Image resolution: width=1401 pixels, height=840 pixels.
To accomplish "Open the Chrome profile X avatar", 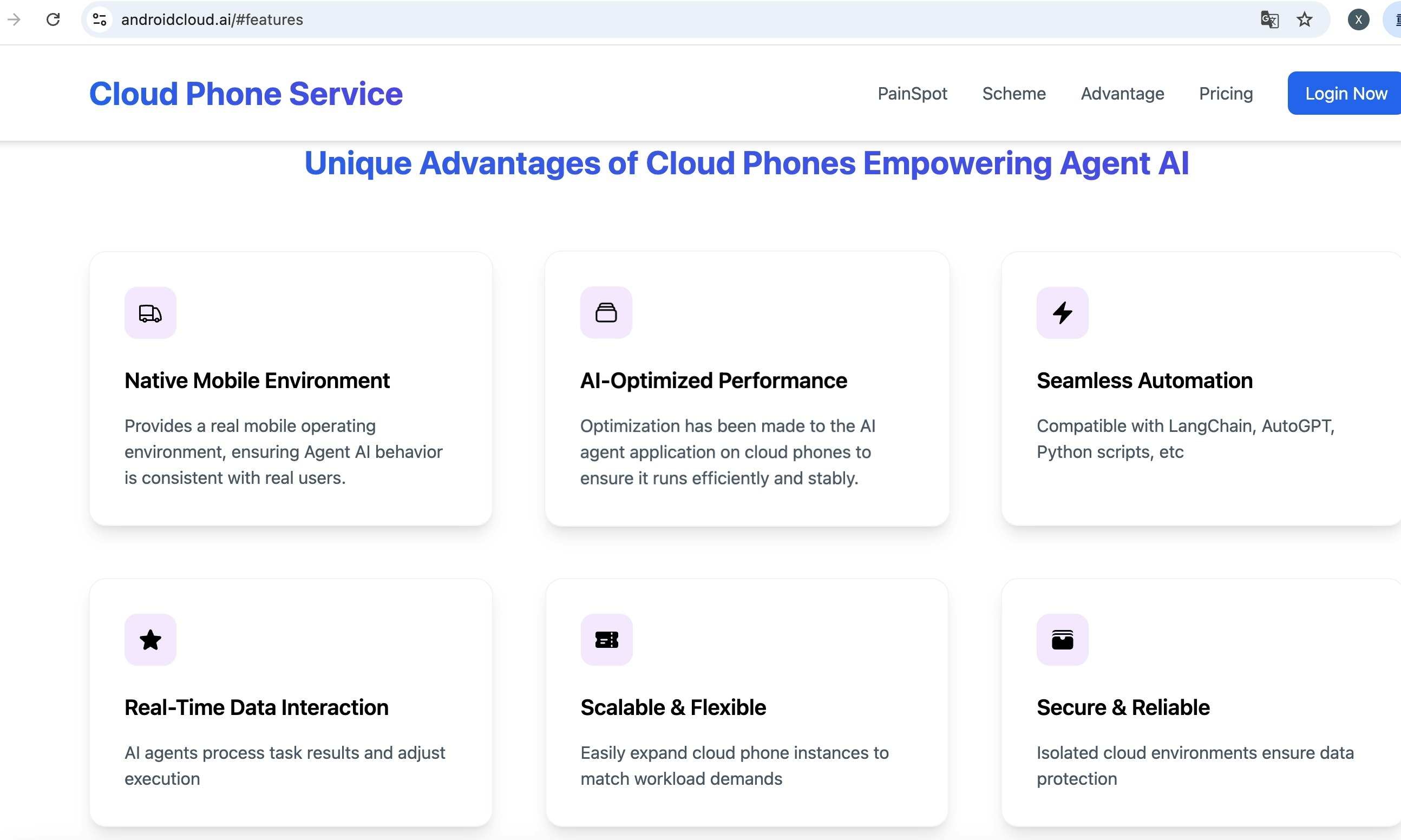I will point(1358,20).
